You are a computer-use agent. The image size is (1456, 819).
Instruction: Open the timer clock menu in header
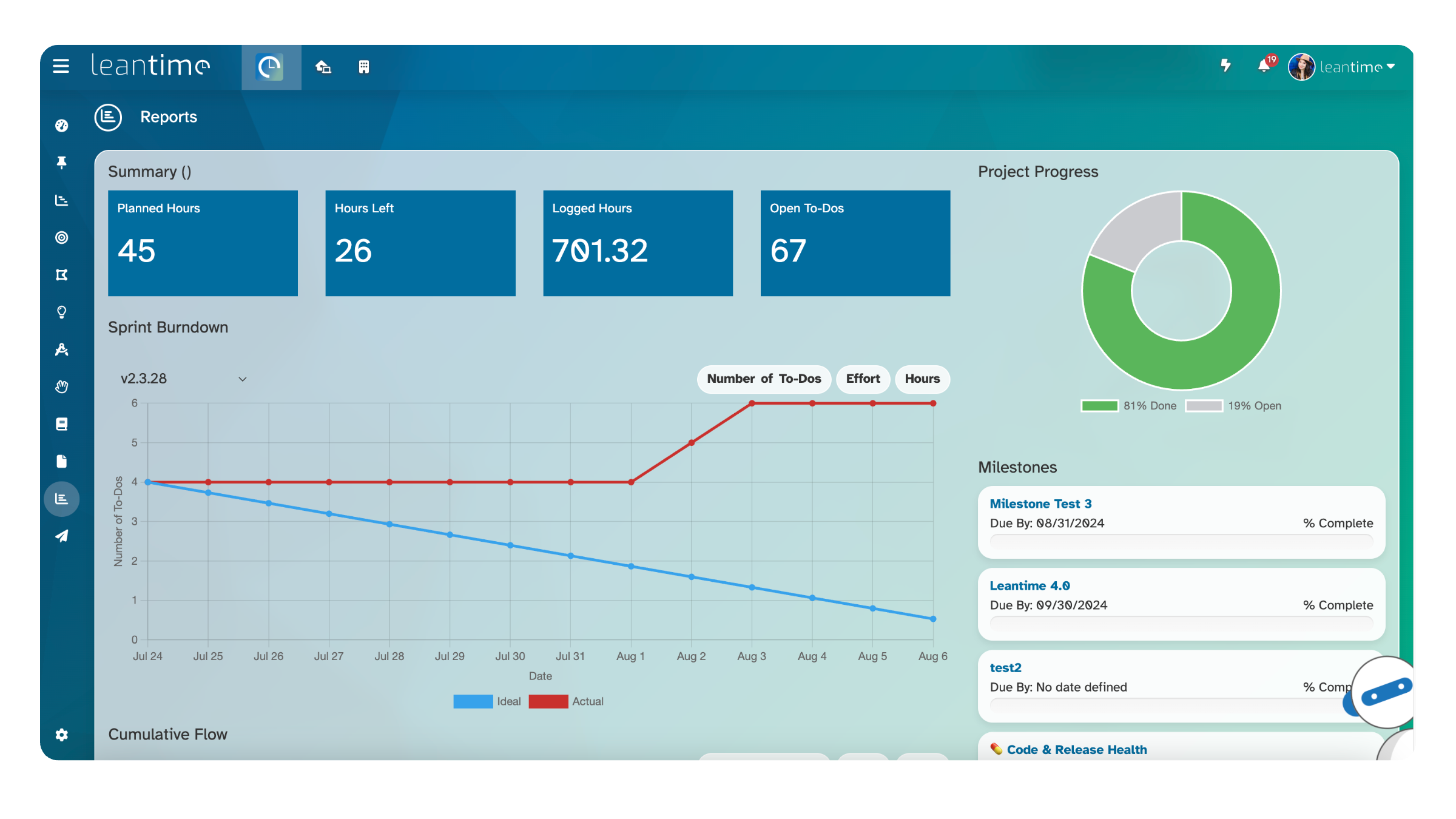(271, 67)
